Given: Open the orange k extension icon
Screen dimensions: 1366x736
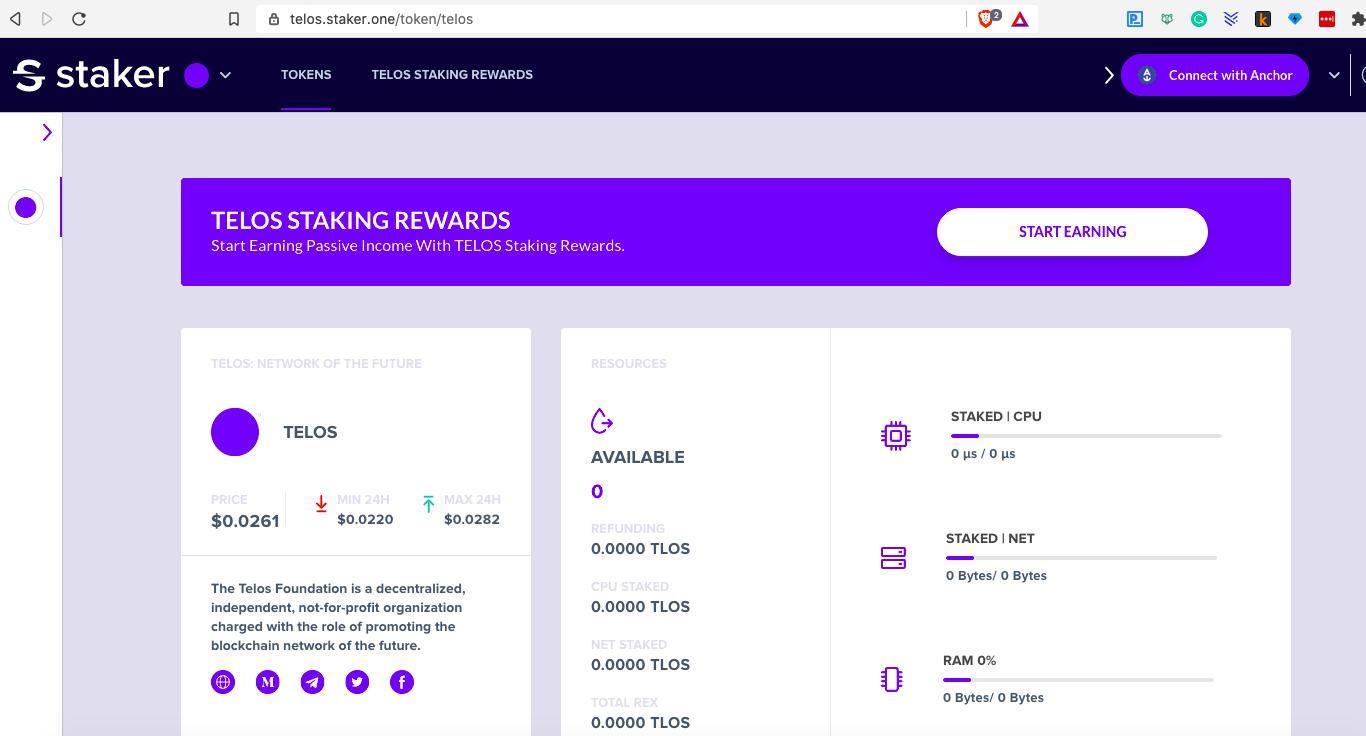Looking at the screenshot, I should click(1263, 18).
